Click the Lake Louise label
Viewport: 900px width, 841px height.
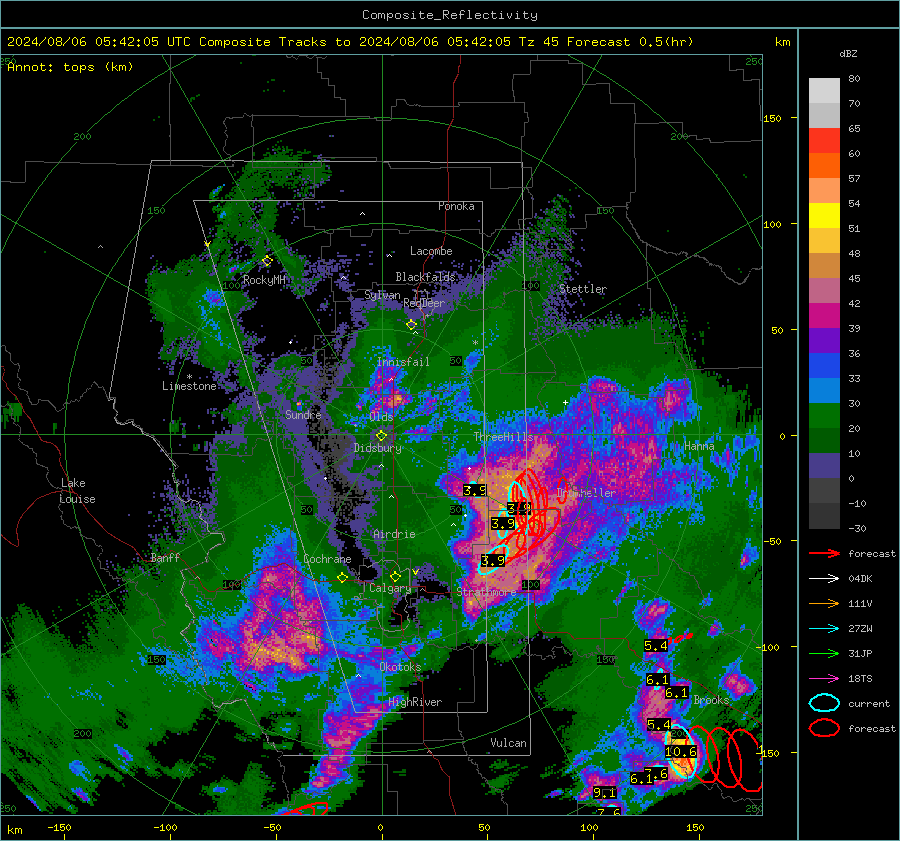(x=77, y=491)
